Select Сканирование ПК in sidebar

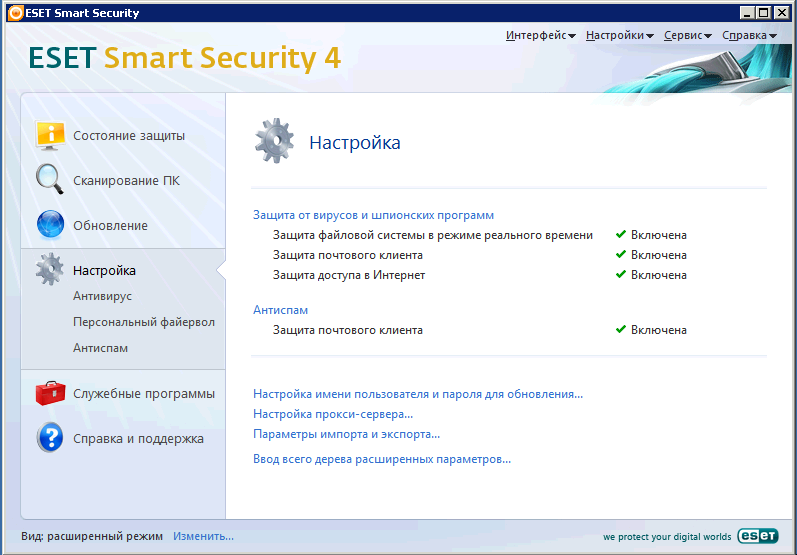click(x=126, y=180)
